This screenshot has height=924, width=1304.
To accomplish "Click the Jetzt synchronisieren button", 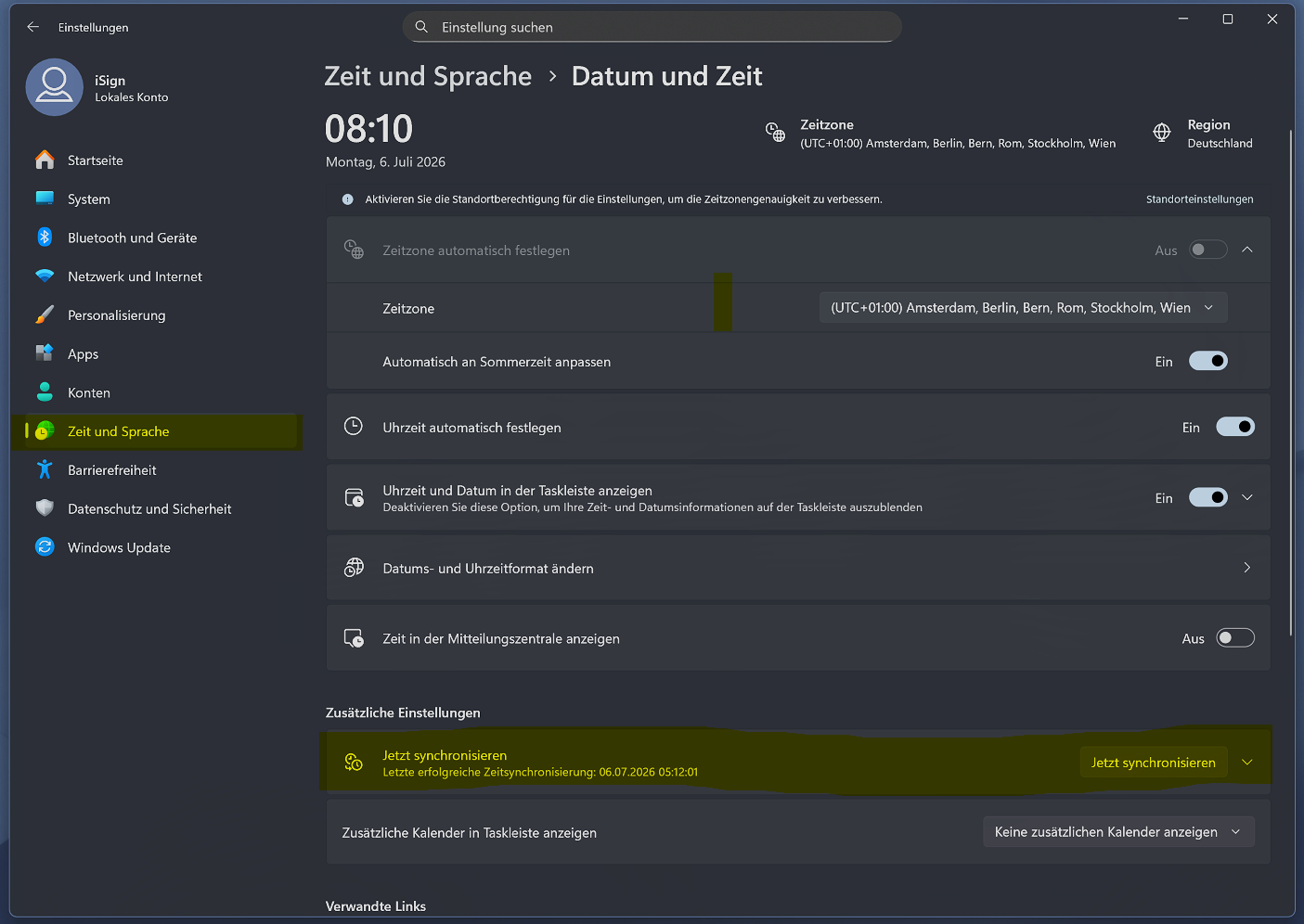I will (x=1154, y=763).
